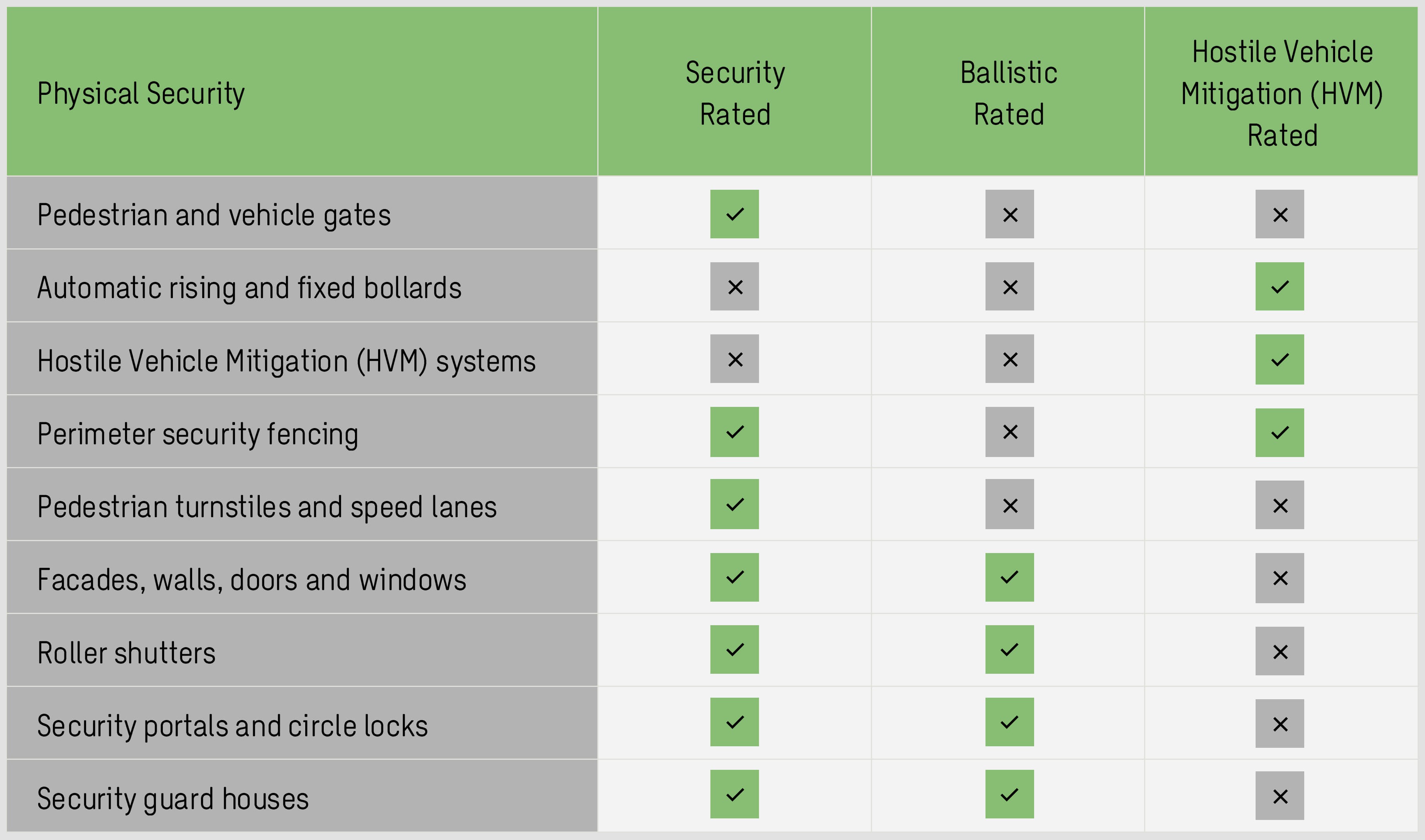
Task: Click Security Rated cross for Hostile Vehicle Mitigation systems
Action: coord(734,359)
